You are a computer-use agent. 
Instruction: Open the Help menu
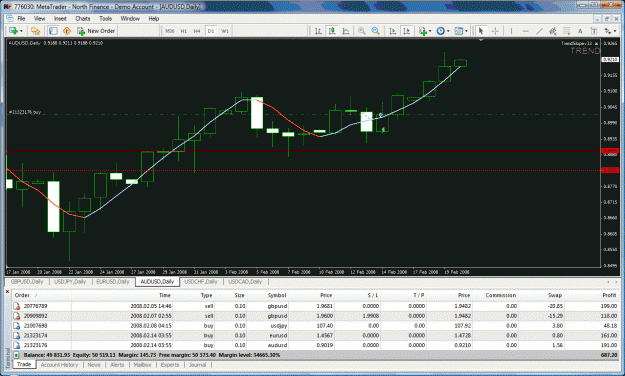(x=153, y=18)
